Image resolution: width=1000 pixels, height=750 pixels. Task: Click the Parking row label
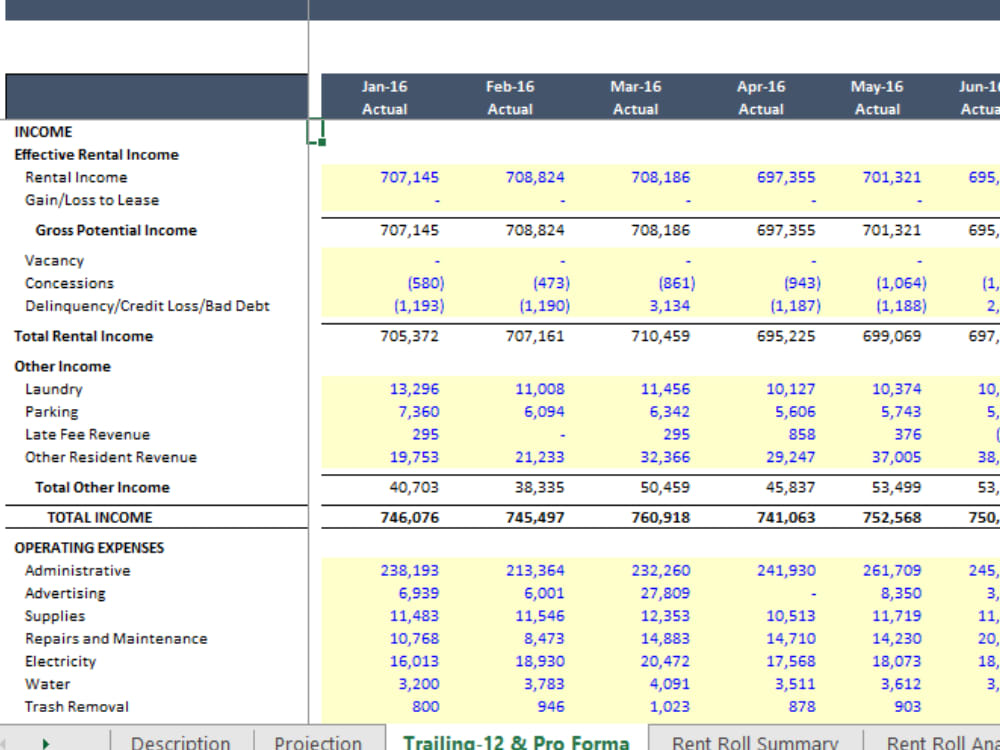pos(53,412)
